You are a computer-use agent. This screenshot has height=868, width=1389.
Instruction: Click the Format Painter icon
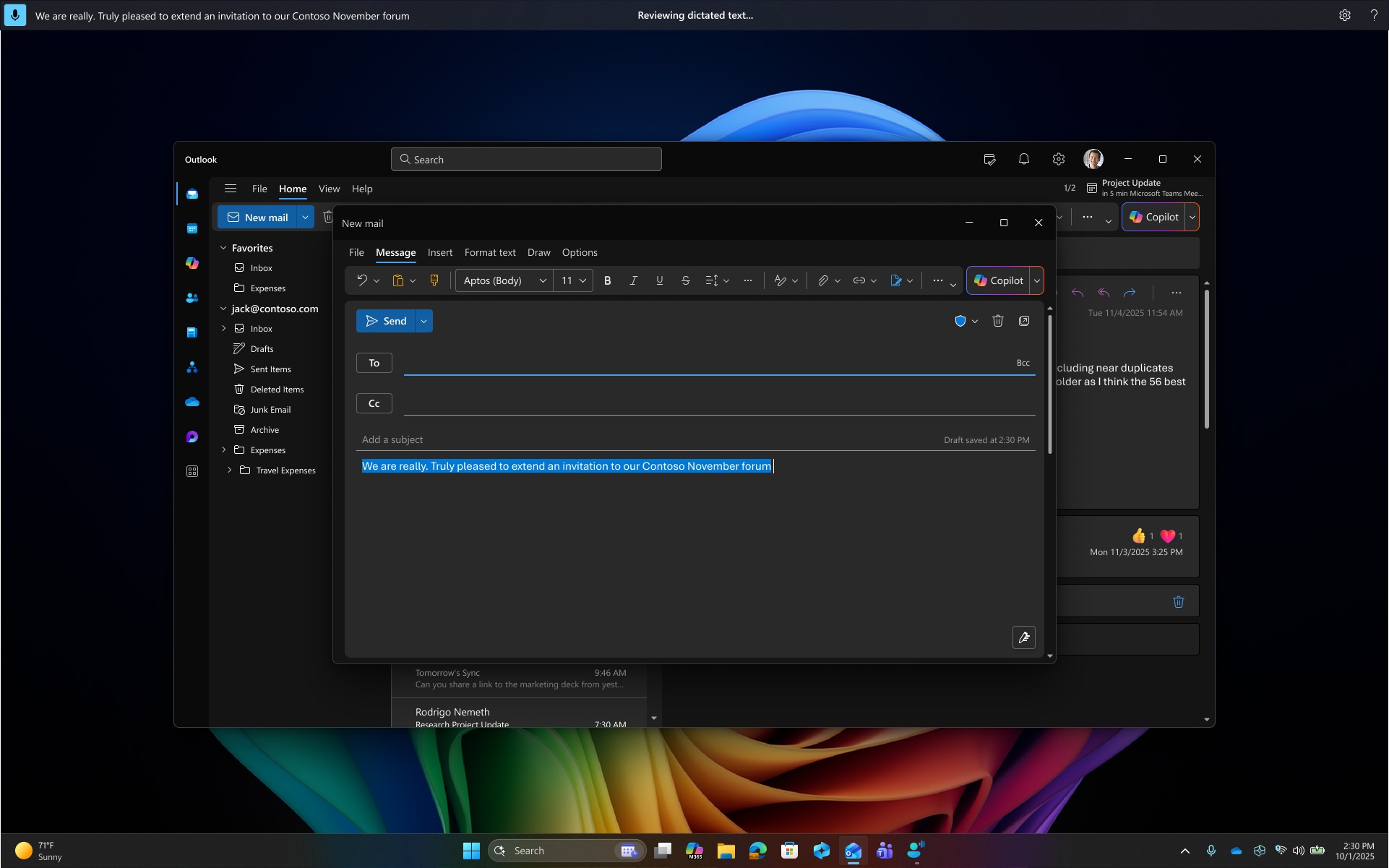click(434, 280)
